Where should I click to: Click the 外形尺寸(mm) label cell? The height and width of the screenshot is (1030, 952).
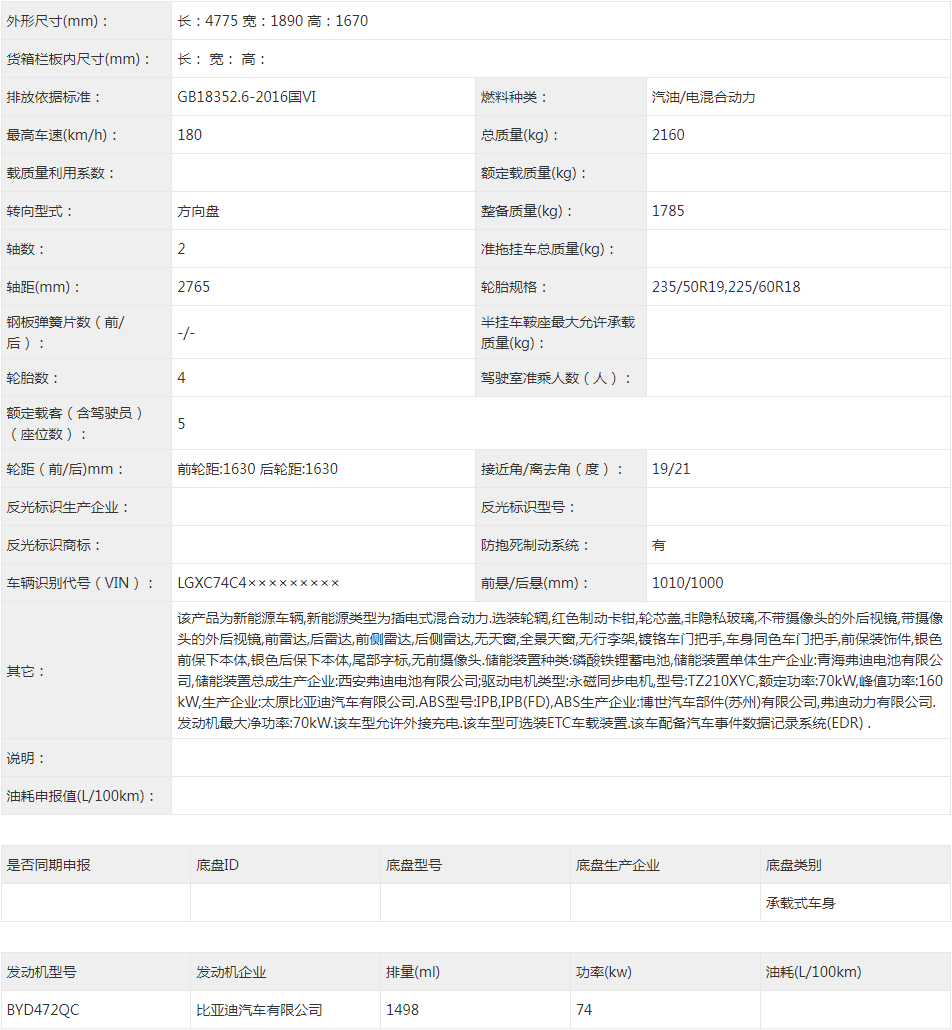(59, 21)
